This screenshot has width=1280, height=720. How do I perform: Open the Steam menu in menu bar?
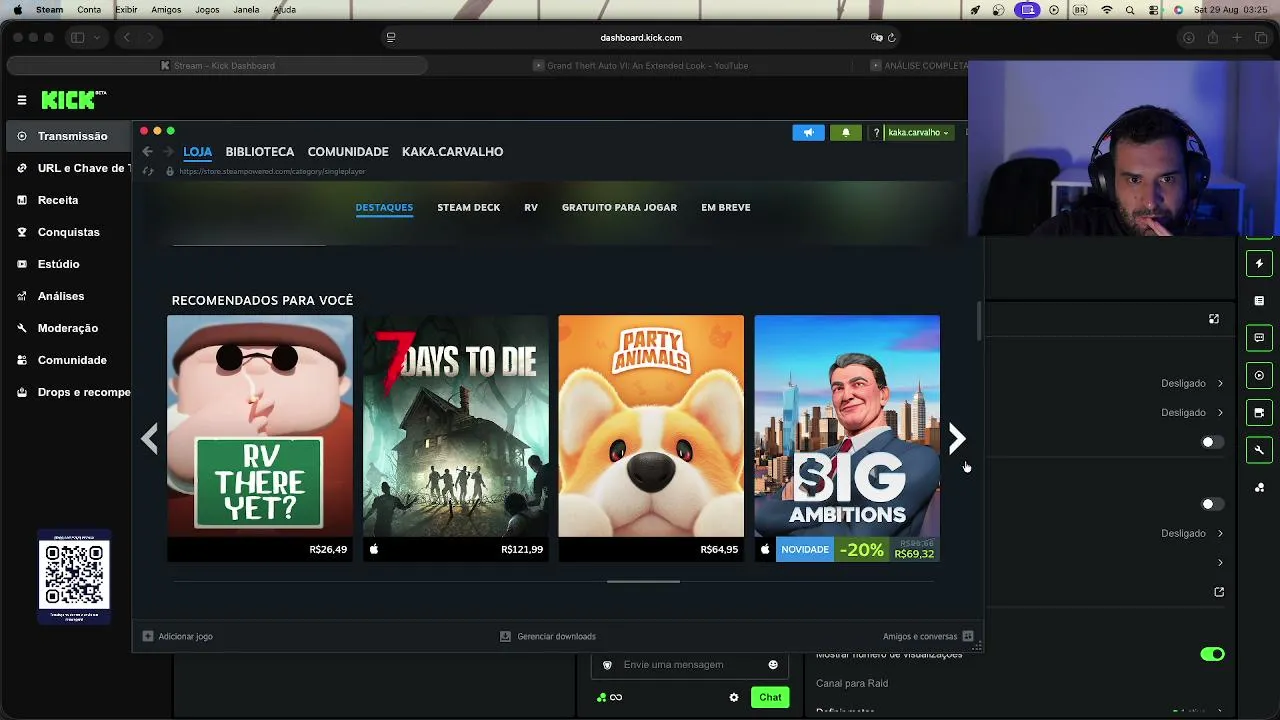[x=49, y=10]
